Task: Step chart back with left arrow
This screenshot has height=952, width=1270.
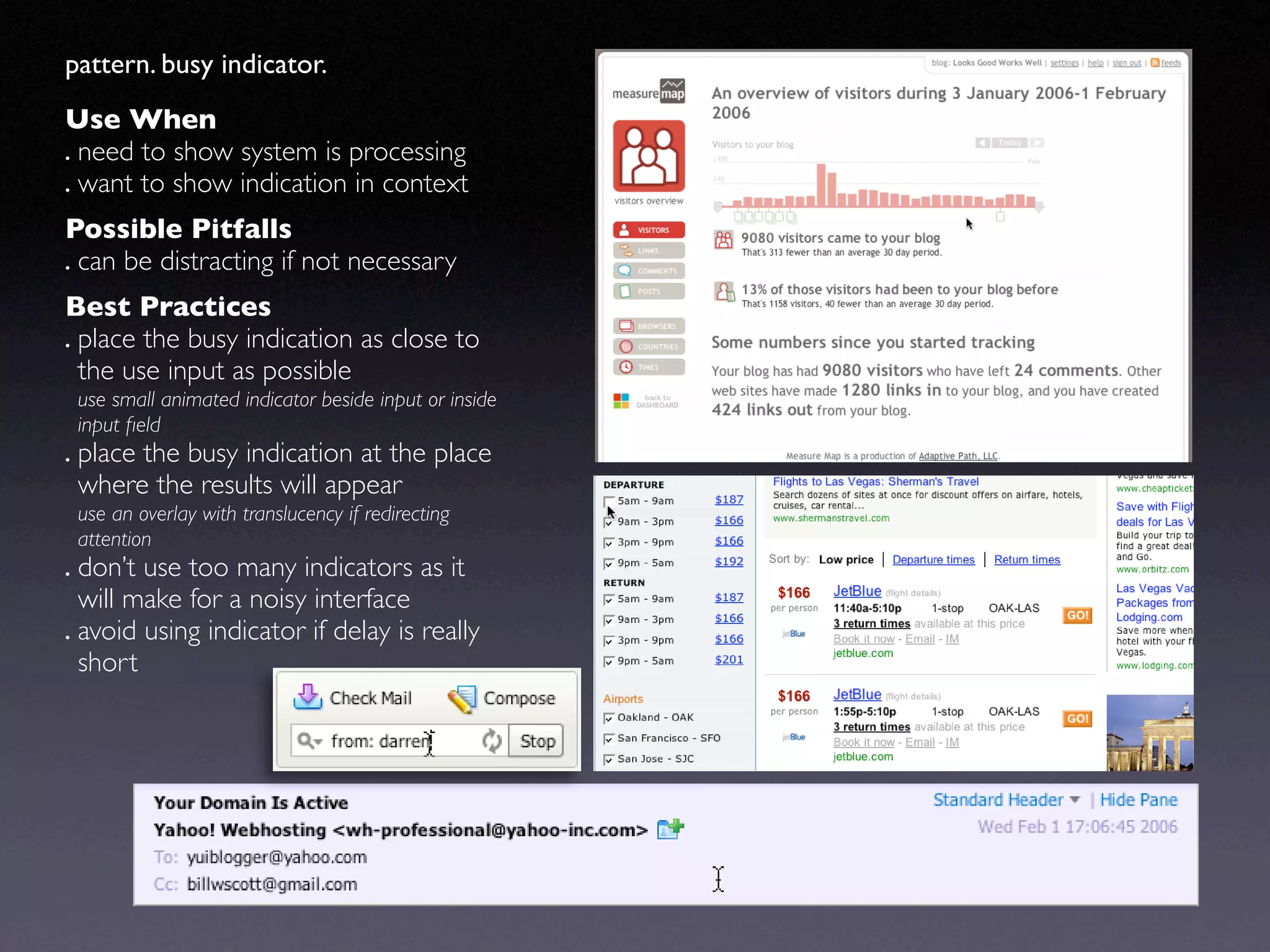Action: click(982, 143)
